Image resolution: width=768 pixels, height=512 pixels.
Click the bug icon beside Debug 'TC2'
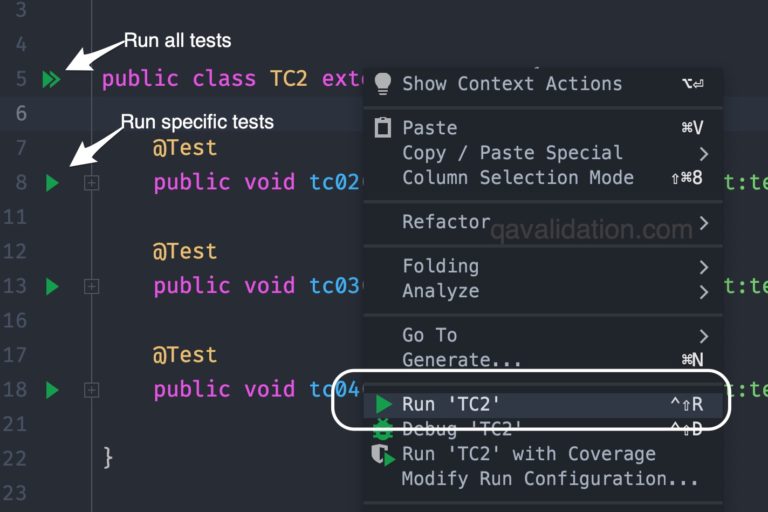[x=383, y=430]
